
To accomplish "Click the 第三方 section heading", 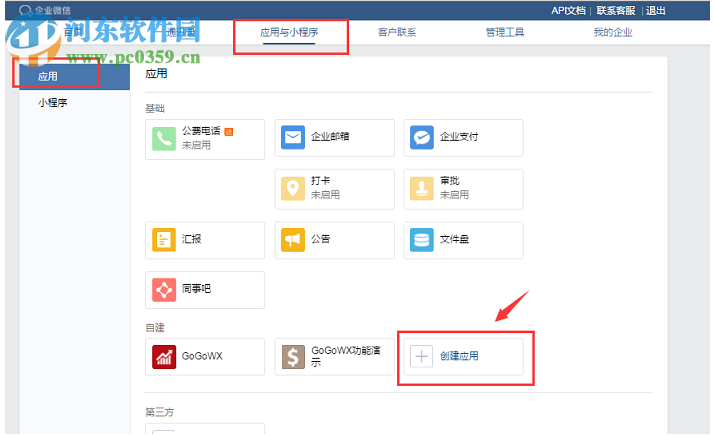I will (159, 413).
